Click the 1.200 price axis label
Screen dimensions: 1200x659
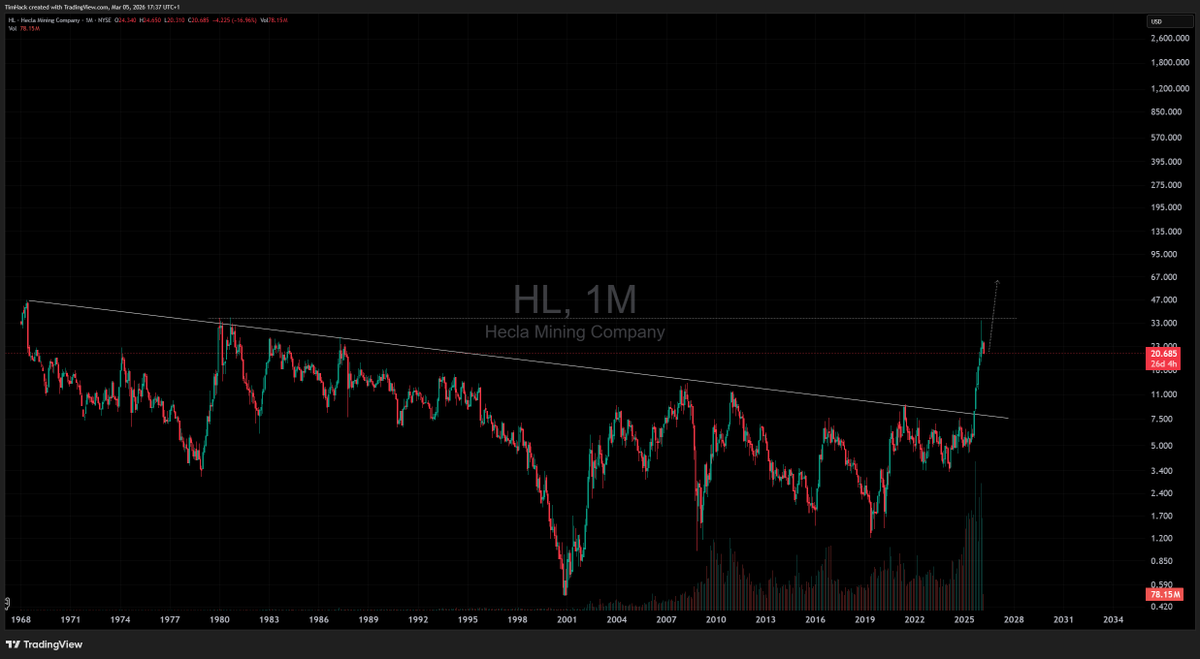[x=1163, y=539]
